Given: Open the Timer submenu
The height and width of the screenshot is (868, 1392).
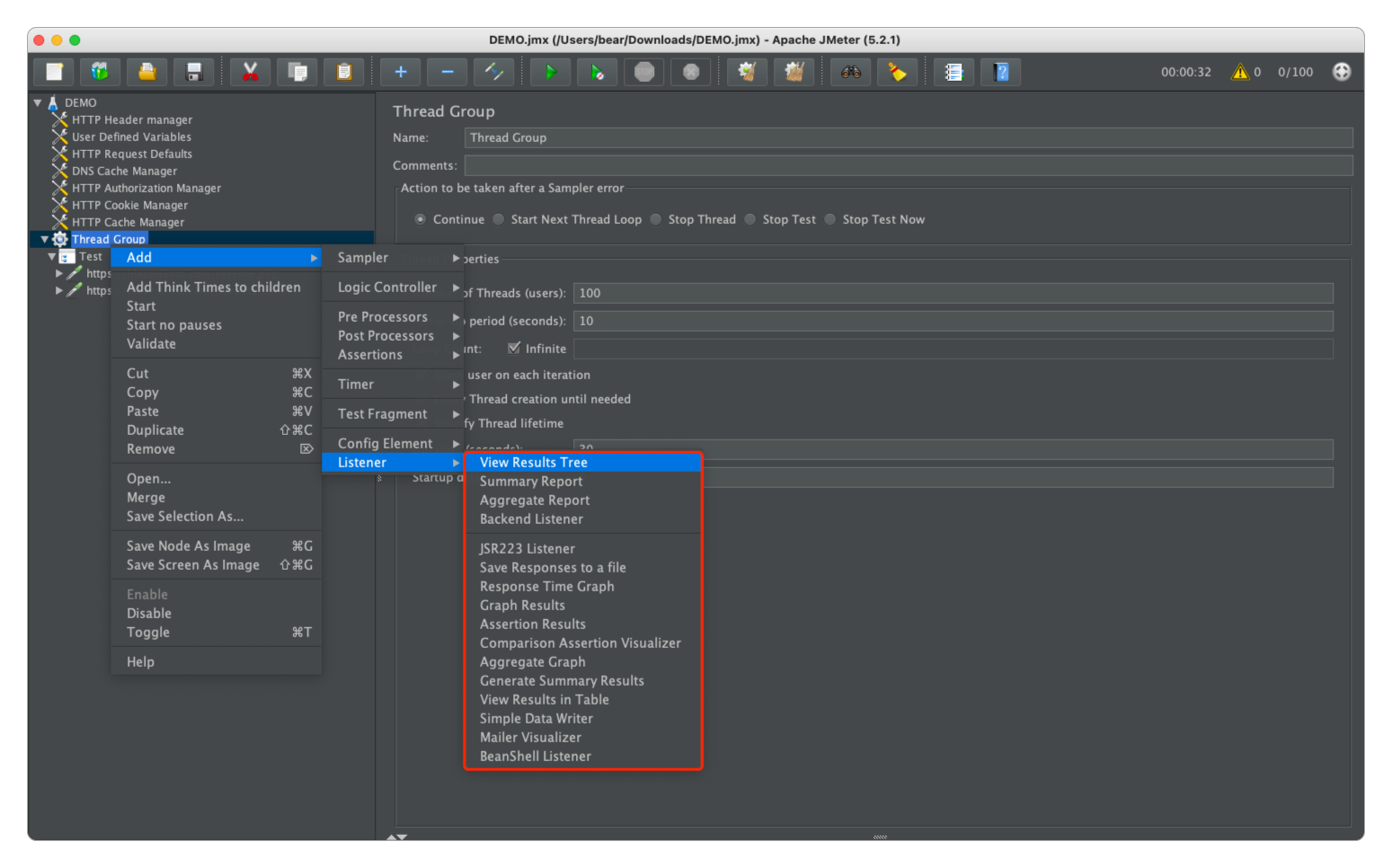Looking at the screenshot, I should 393,385.
